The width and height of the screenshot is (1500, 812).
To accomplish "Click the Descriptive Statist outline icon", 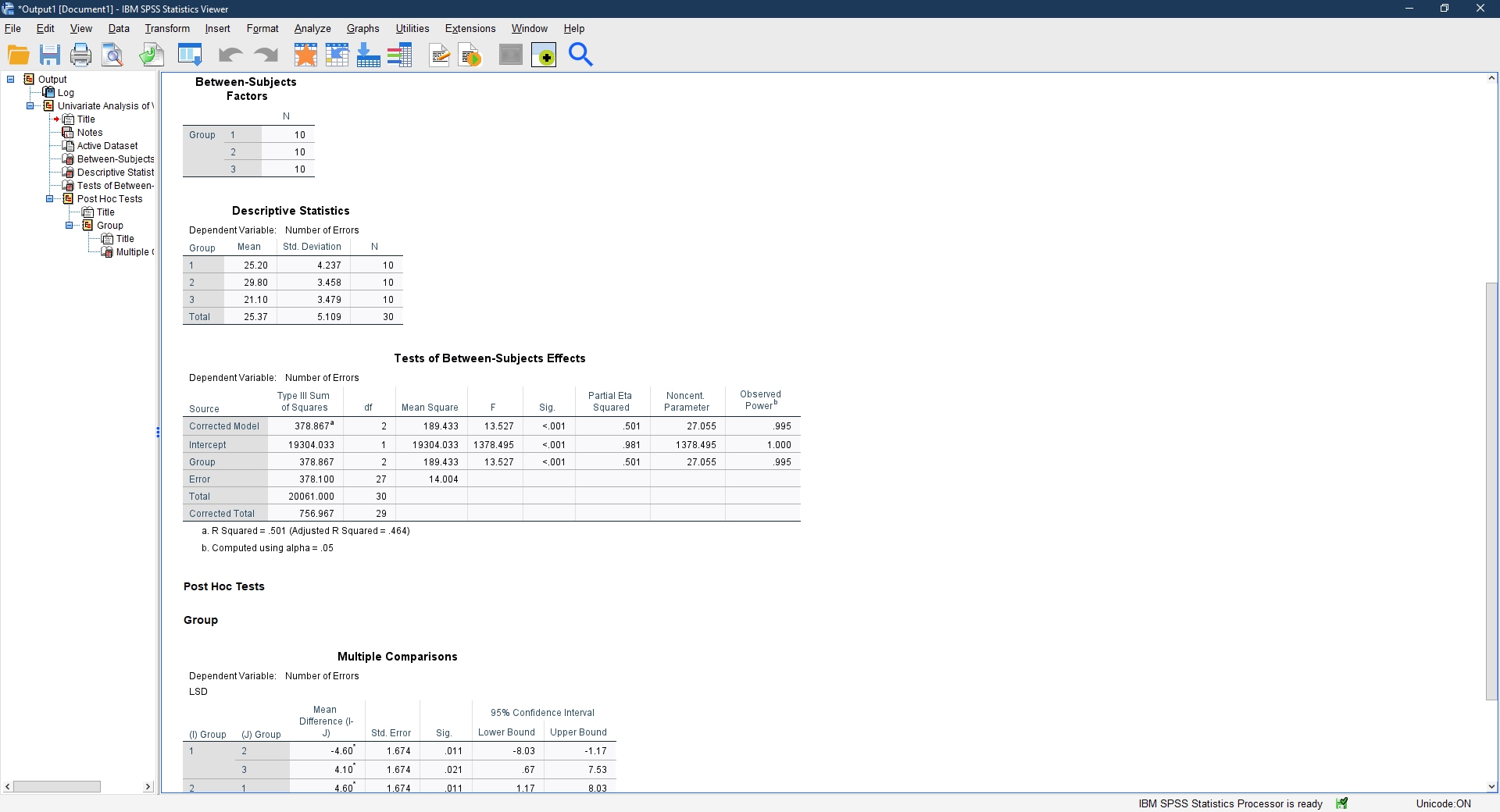I will coord(68,172).
